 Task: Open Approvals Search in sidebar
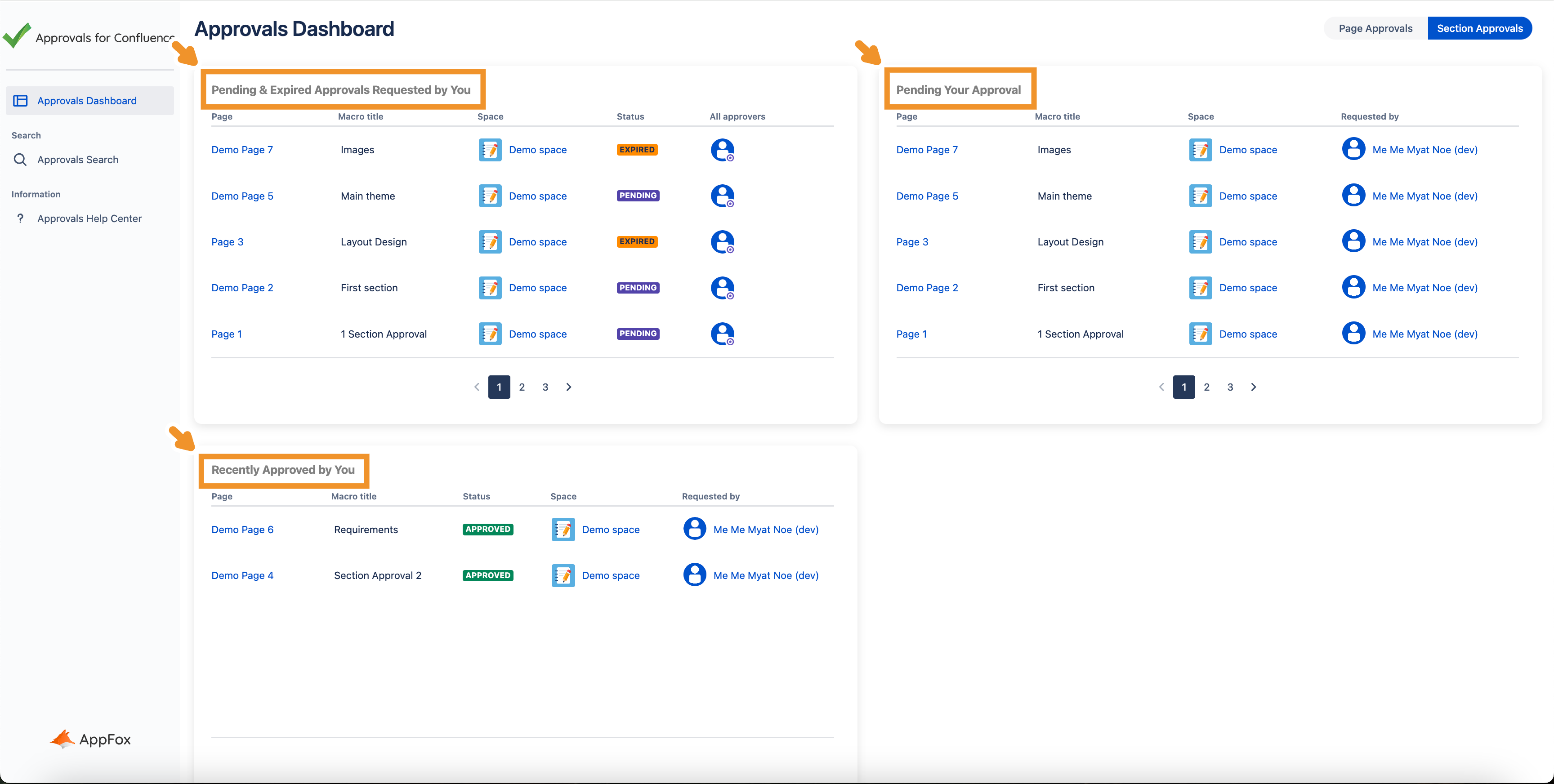click(78, 160)
